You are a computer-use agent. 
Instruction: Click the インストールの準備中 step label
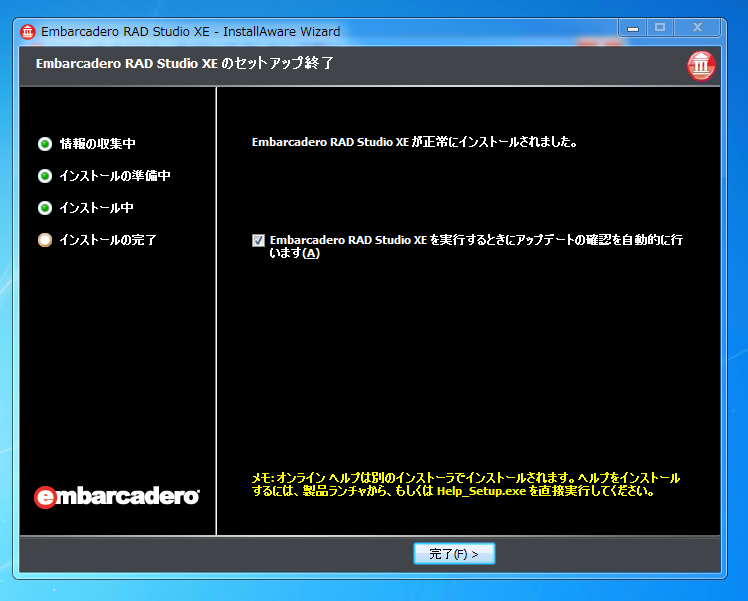point(115,176)
